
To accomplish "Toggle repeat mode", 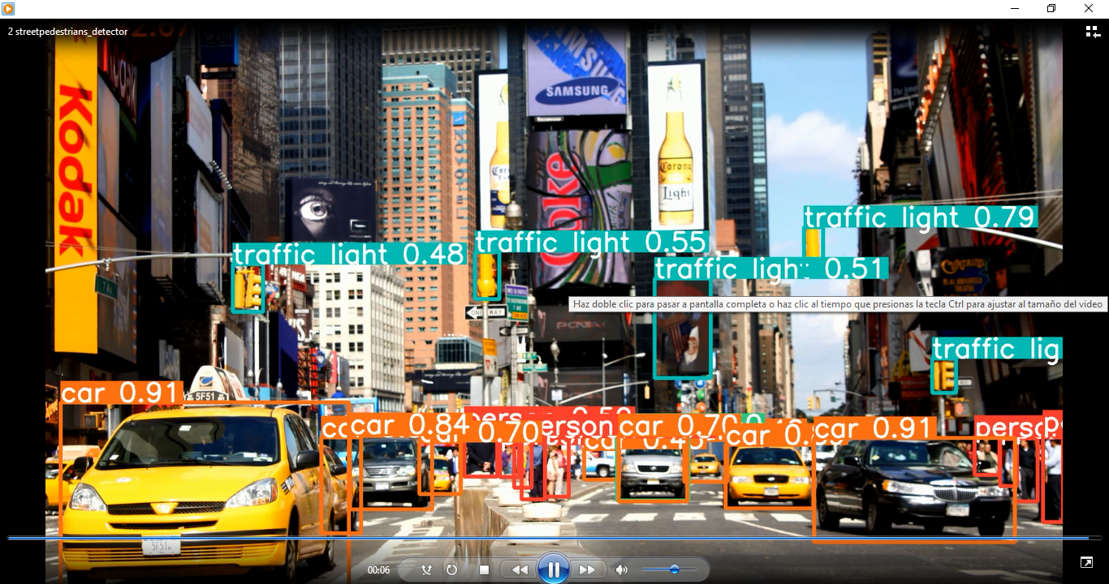I will (x=452, y=570).
